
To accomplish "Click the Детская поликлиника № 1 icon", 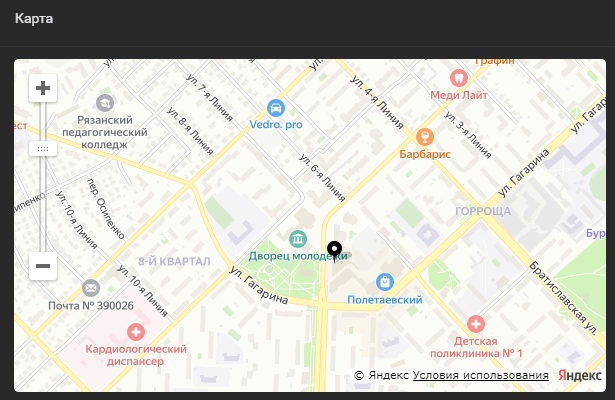I will [x=476, y=323].
